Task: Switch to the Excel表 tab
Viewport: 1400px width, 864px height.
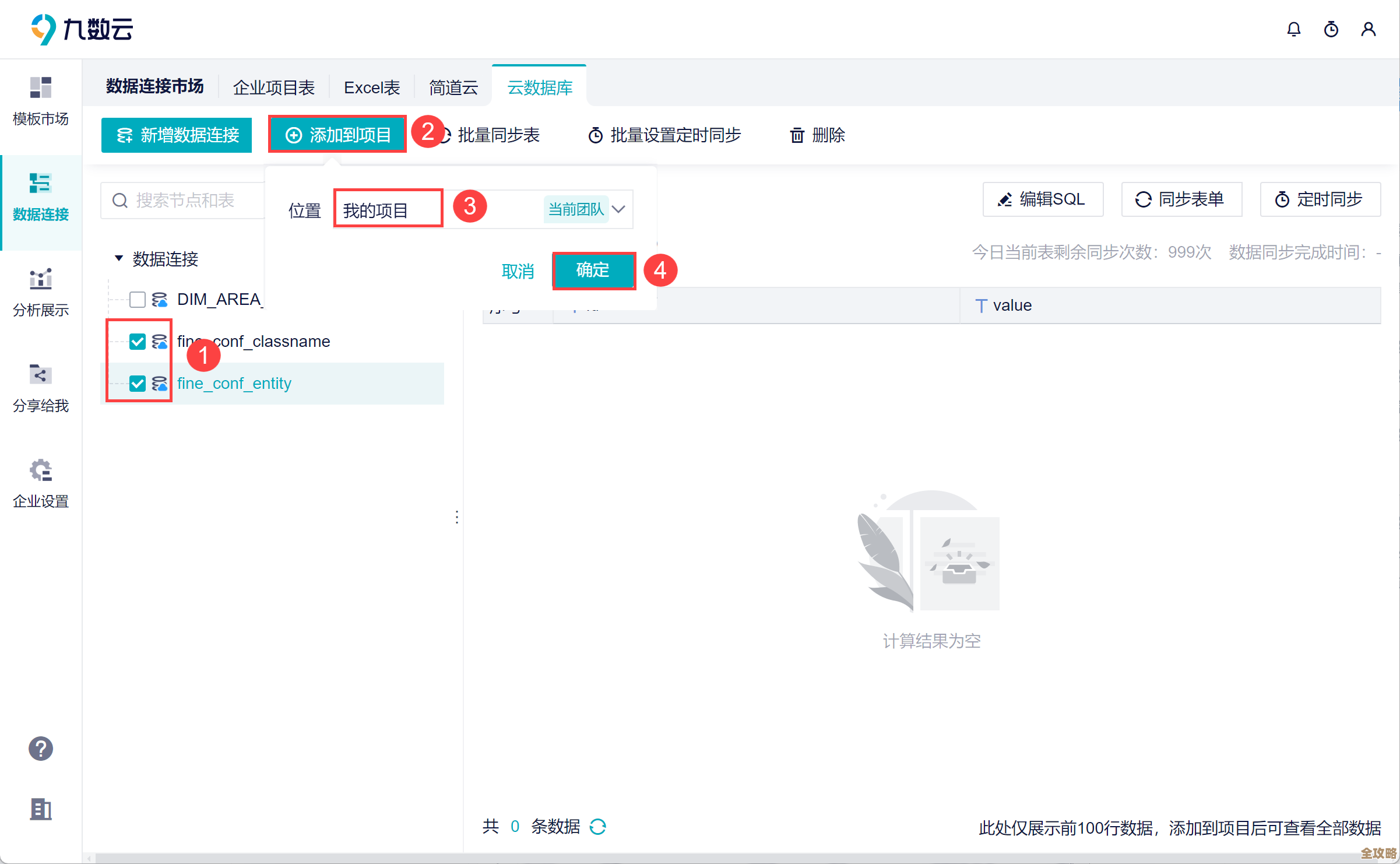Action: [371, 87]
